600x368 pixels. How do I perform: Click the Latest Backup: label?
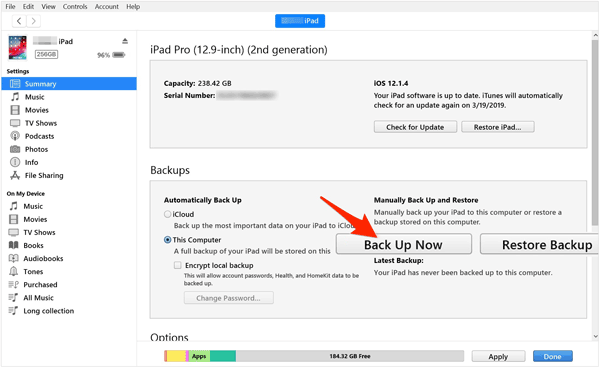pyautogui.click(x=398, y=261)
